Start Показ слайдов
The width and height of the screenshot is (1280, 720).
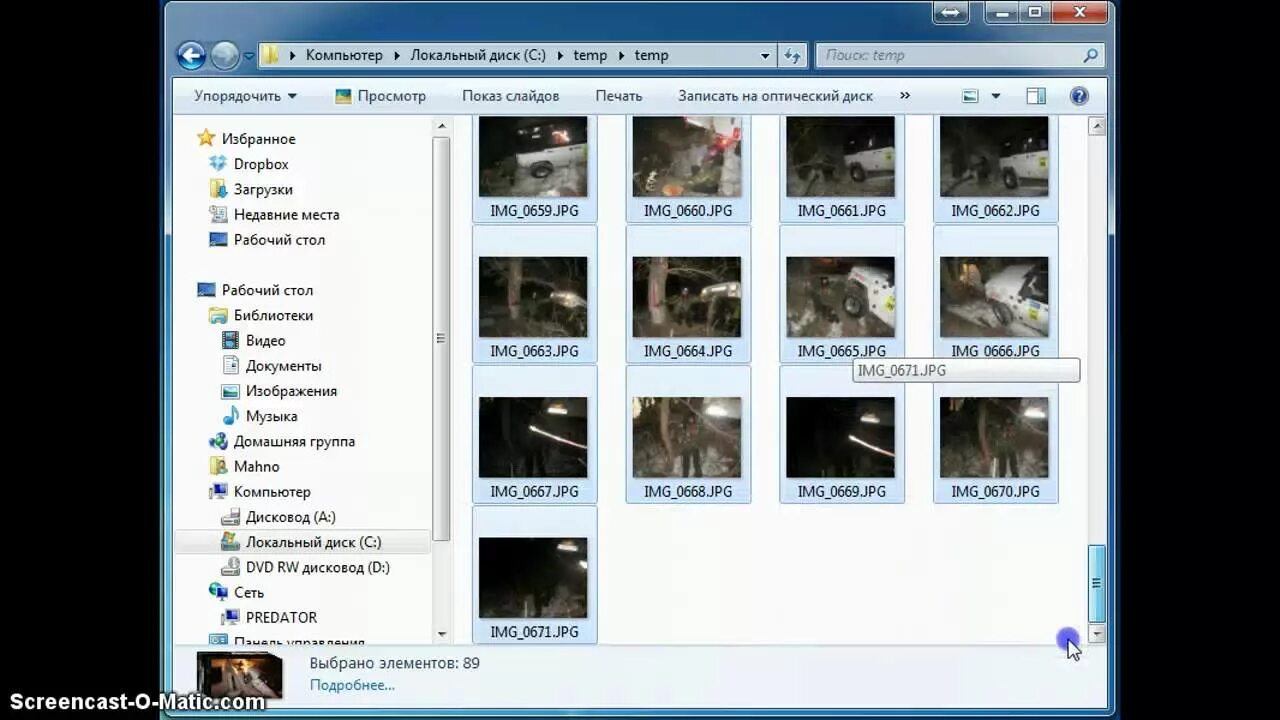point(510,96)
